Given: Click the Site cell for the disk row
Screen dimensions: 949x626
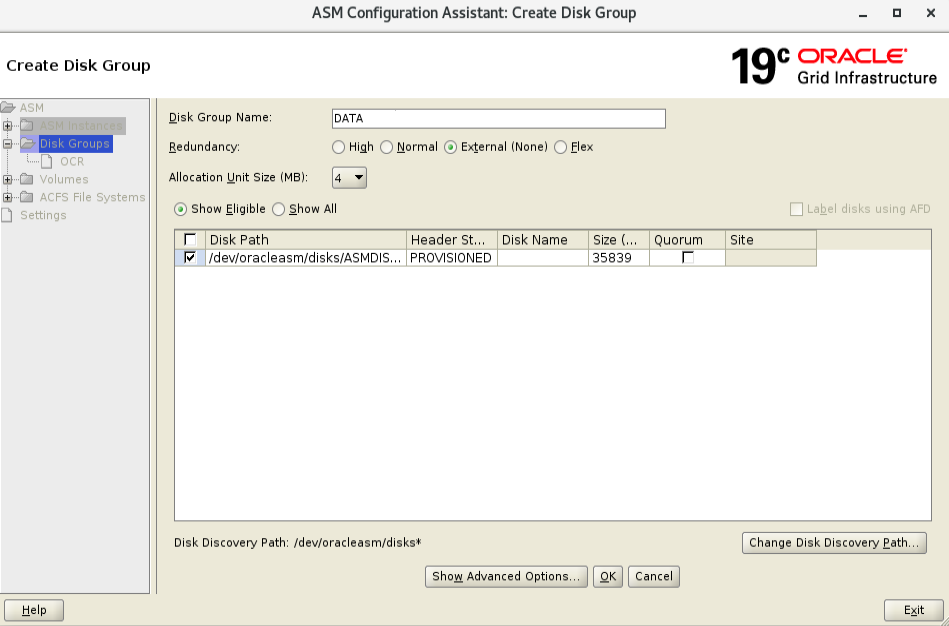Looking at the screenshot, I should click(771, 258).
